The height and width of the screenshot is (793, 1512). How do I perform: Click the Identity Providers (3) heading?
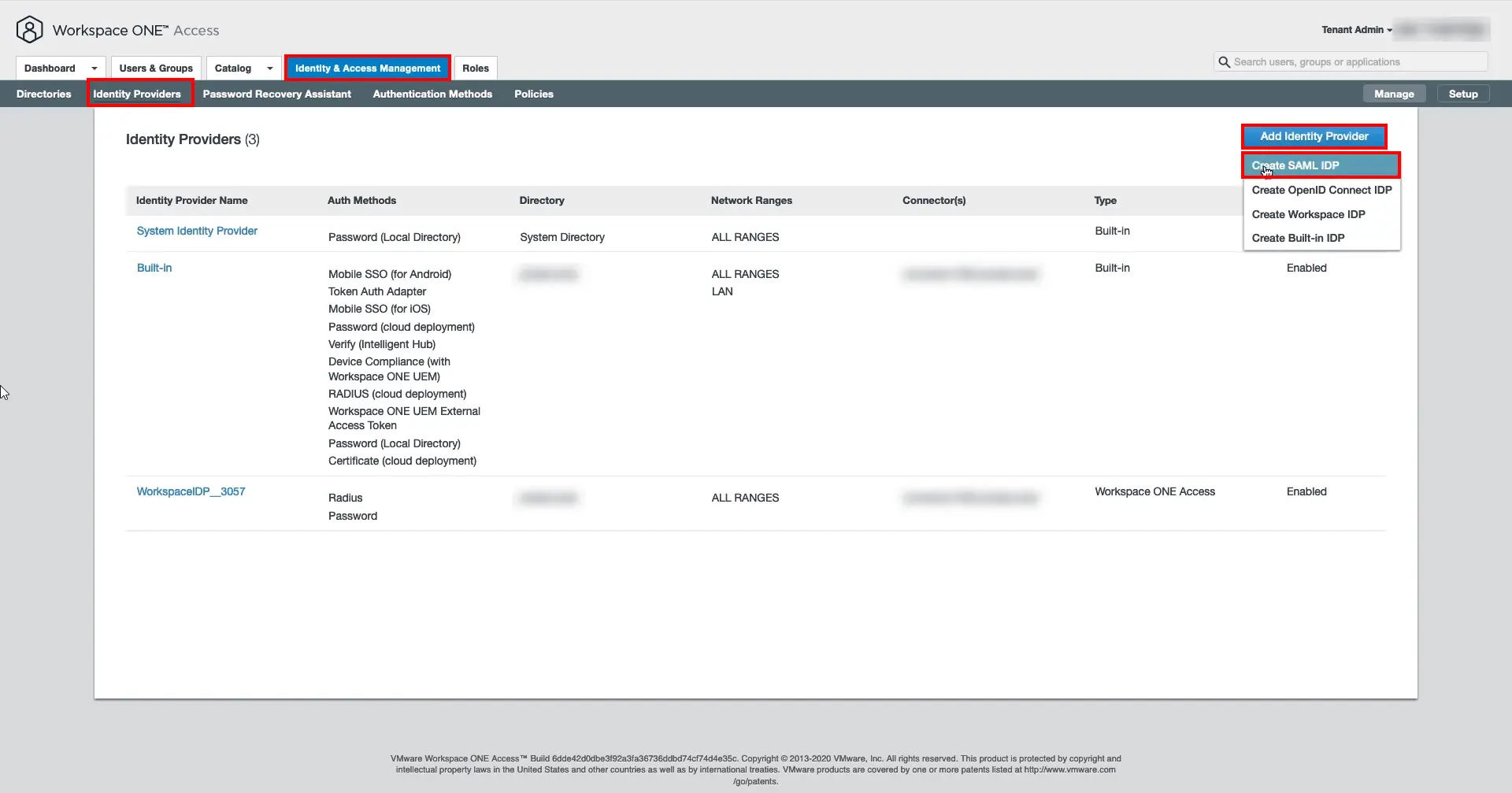(193, 139)
